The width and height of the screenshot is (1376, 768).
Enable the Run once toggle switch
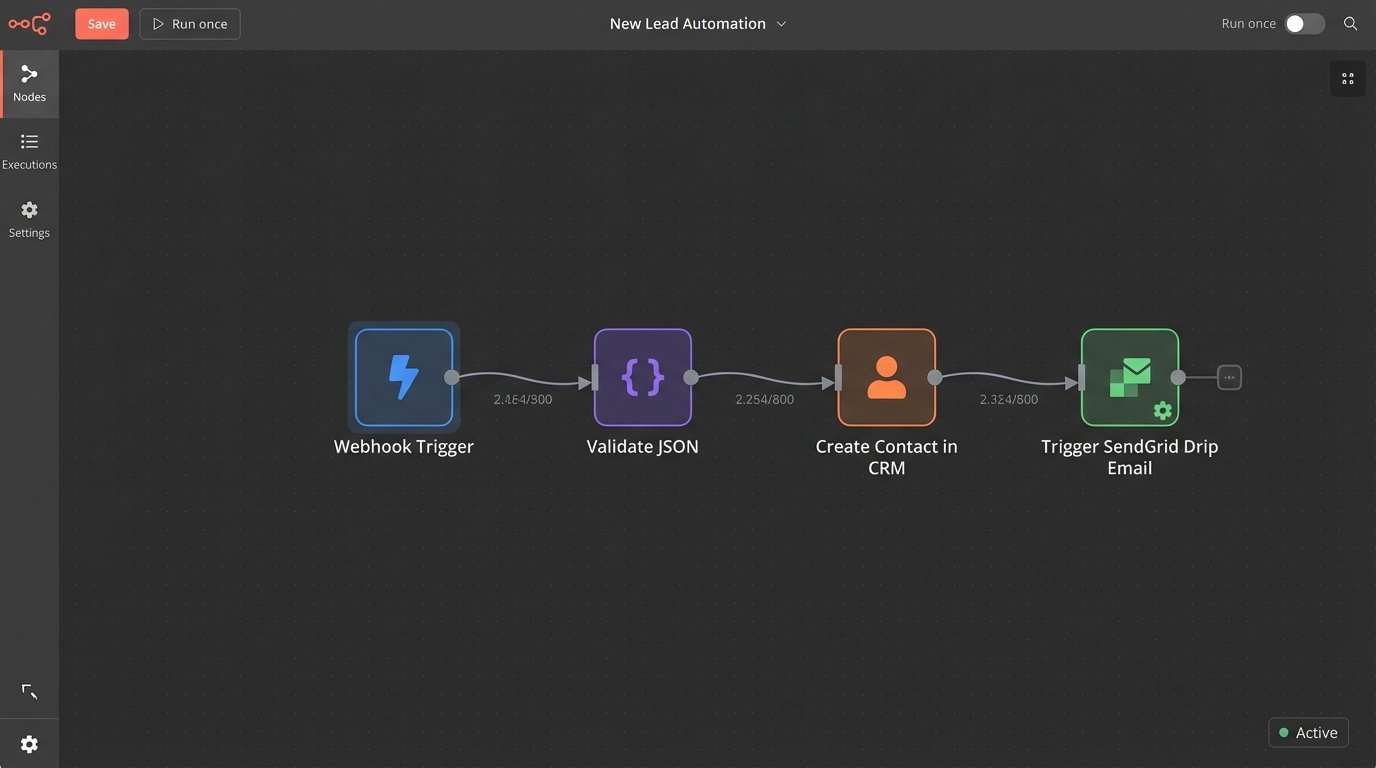pyautogui.click(x=1305, y=22)
